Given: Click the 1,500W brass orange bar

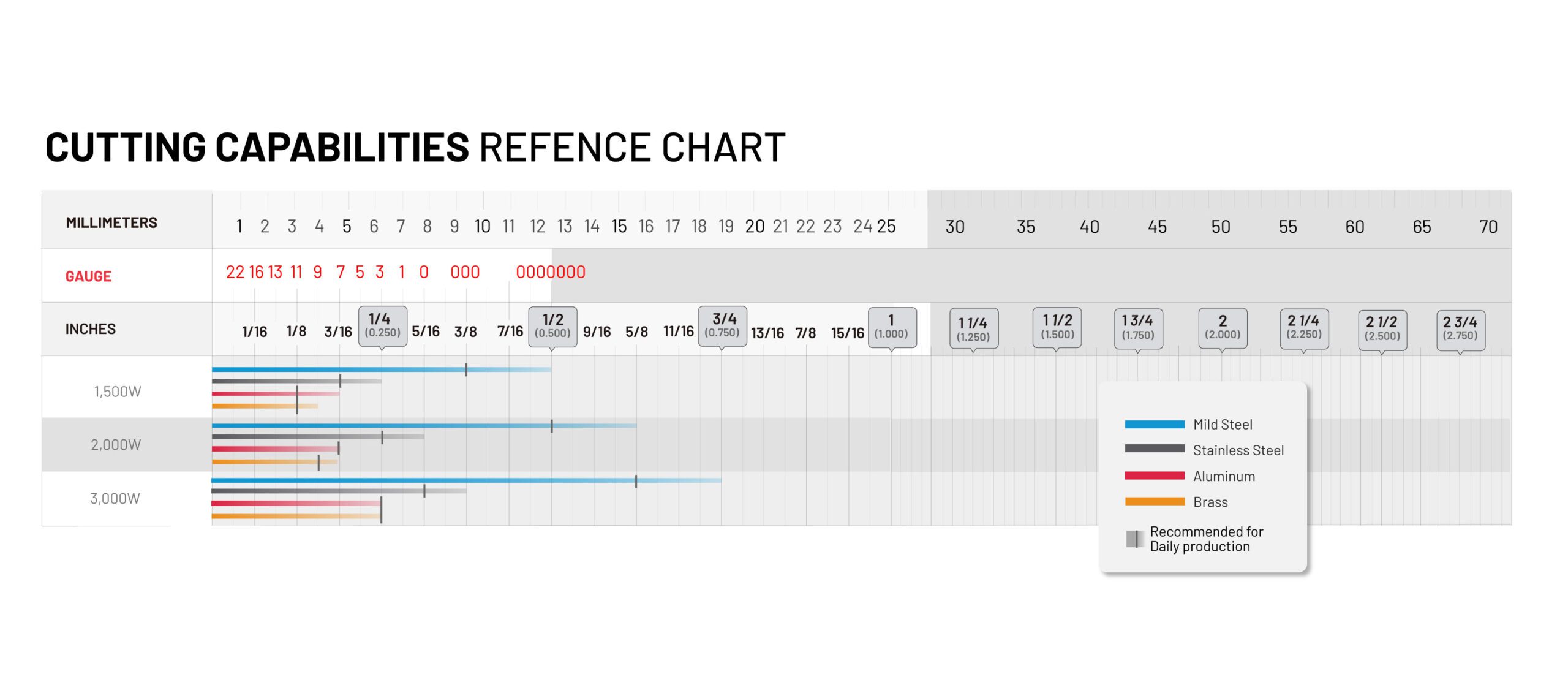Looking at the screenshot, I should tap(265, 406).
